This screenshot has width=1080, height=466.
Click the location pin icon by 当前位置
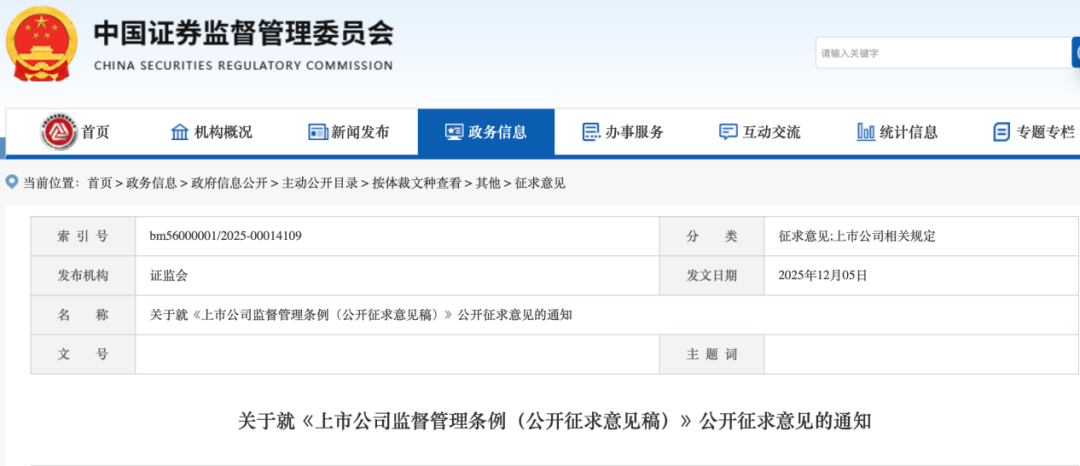pyautogui.click(x=11, y=182)
